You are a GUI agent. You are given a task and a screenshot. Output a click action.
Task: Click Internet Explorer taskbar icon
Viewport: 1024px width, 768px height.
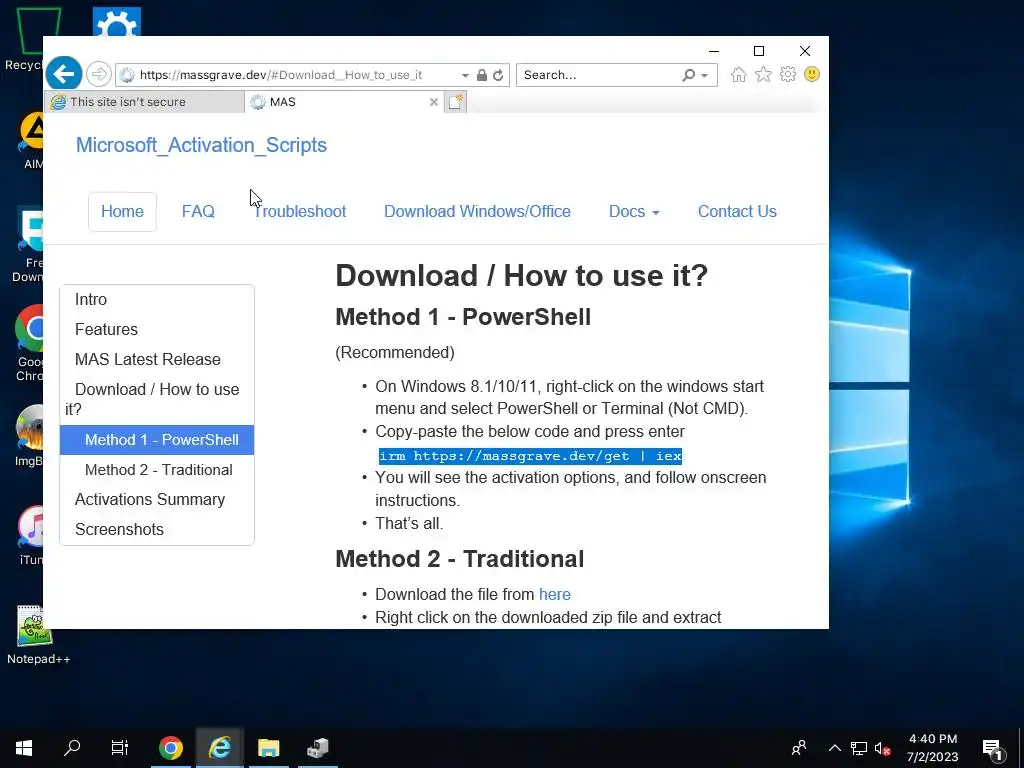220,748
